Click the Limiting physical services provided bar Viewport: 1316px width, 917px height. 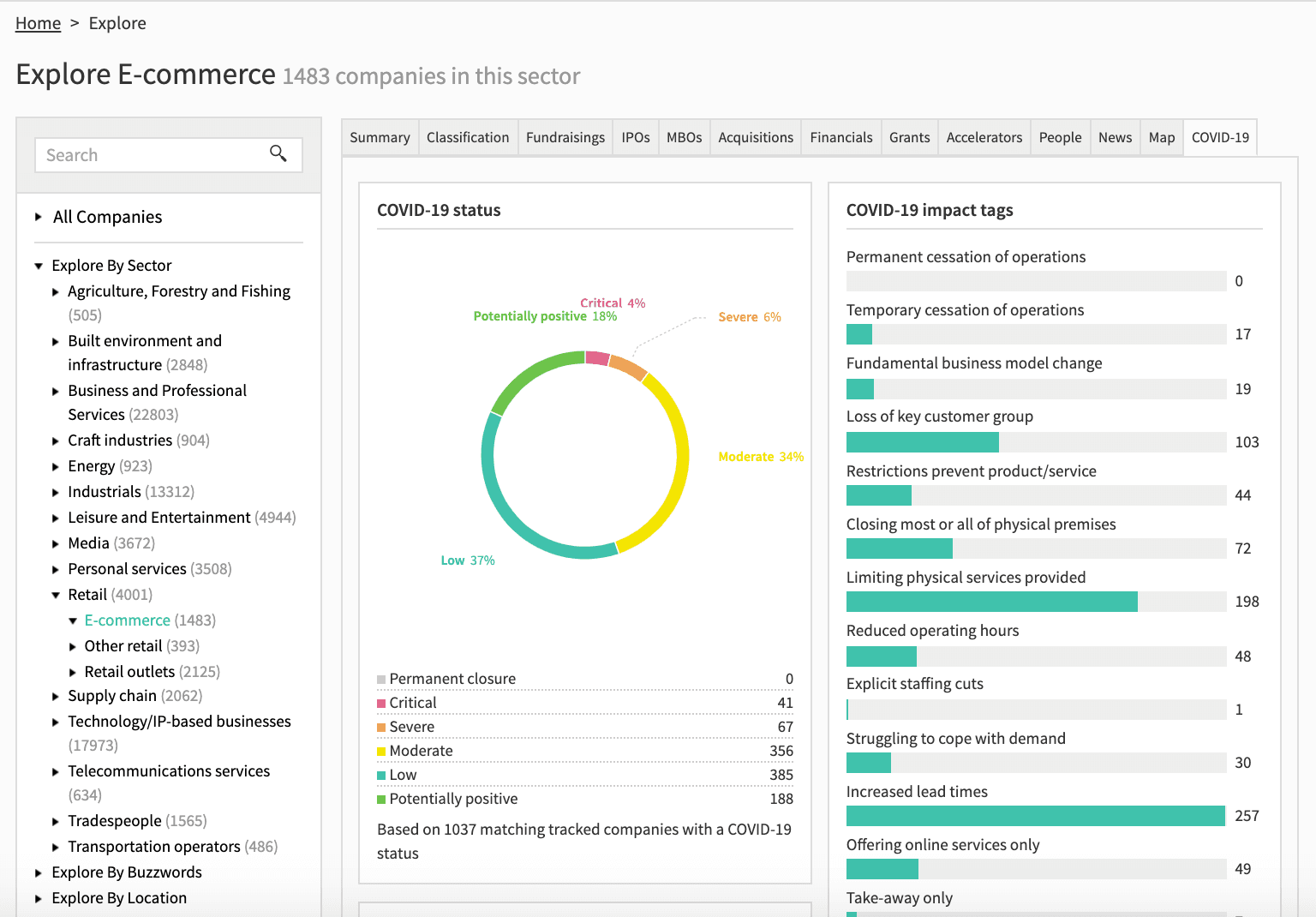pos(1036,602)
